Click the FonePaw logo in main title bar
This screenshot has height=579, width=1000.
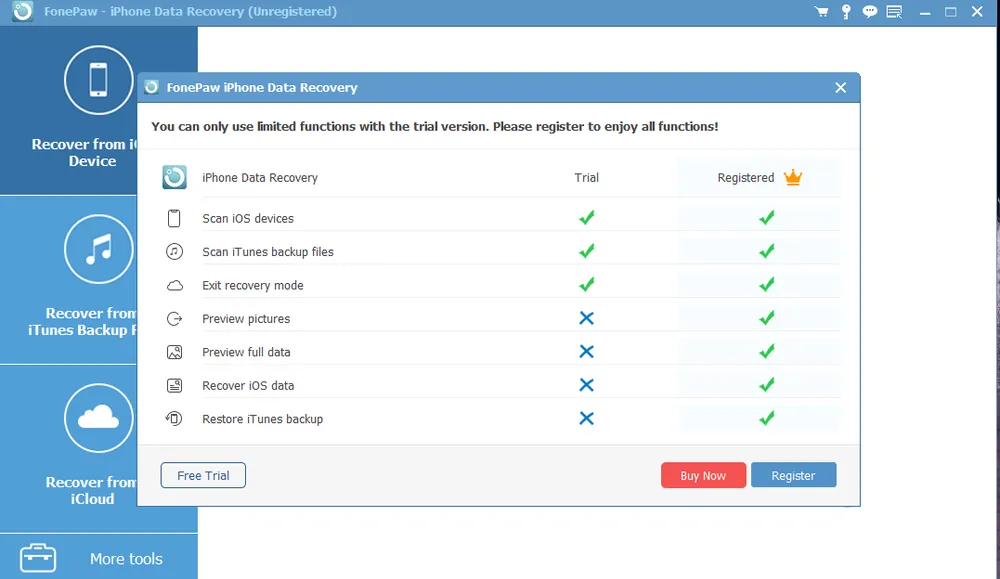tap(23, 11)
